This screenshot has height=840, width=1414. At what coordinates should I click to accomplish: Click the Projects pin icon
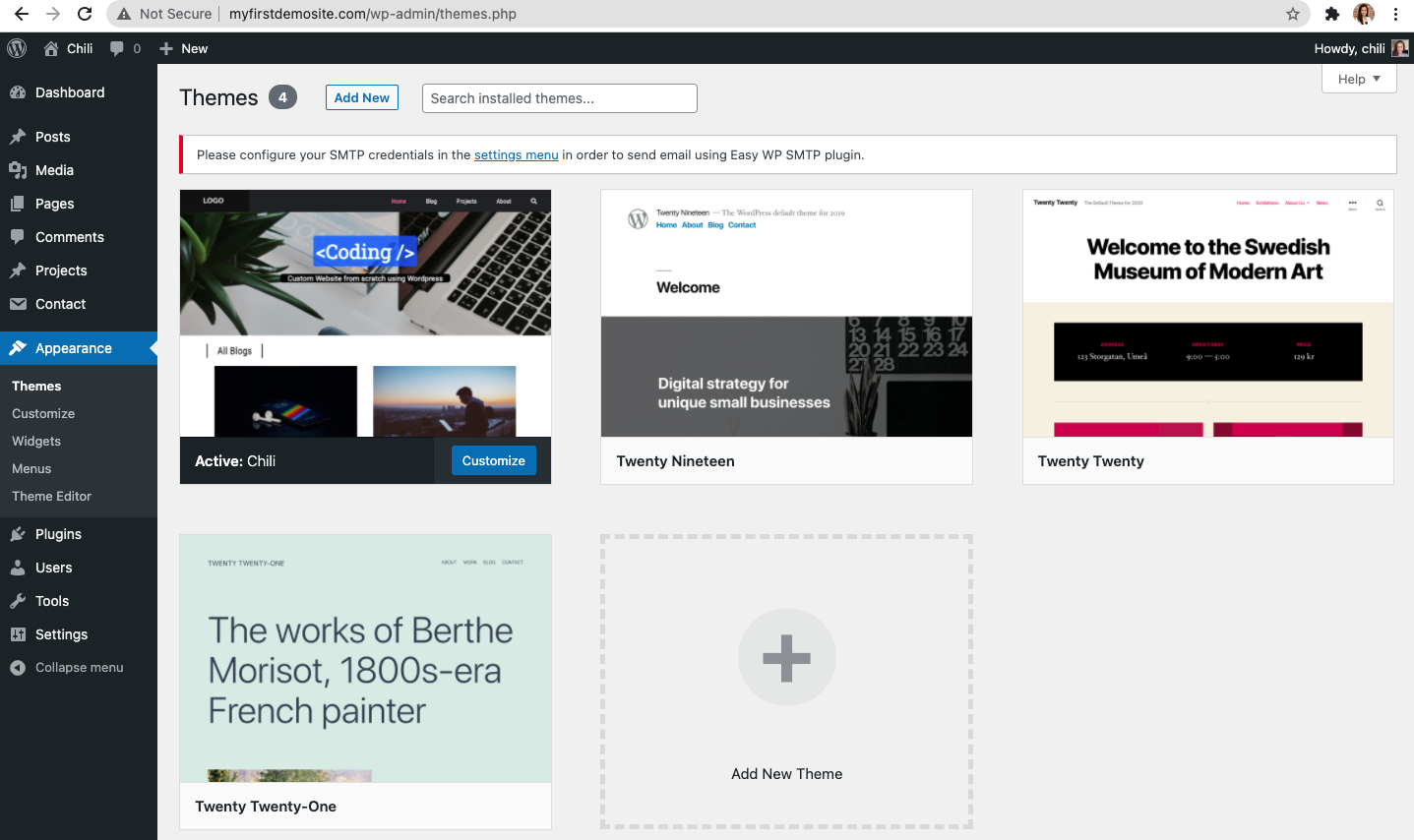[x=18, y=270]
